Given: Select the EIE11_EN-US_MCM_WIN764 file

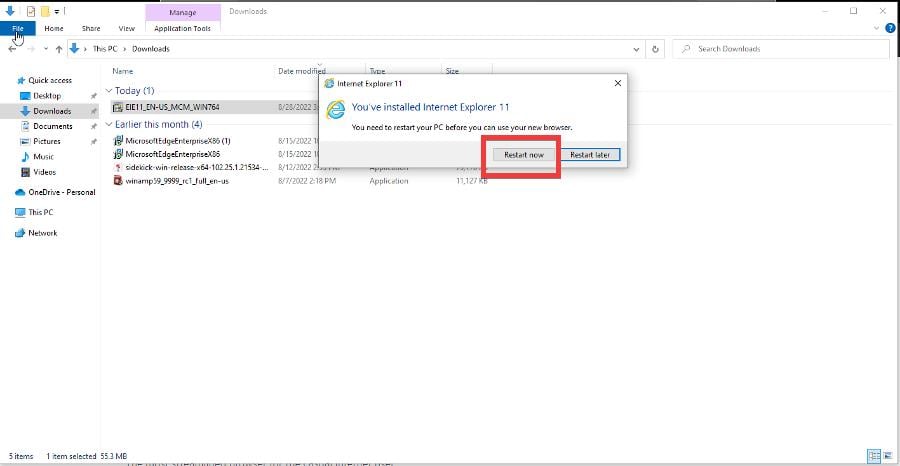Looking at the screenshot, I should click(x=172, y=107).
